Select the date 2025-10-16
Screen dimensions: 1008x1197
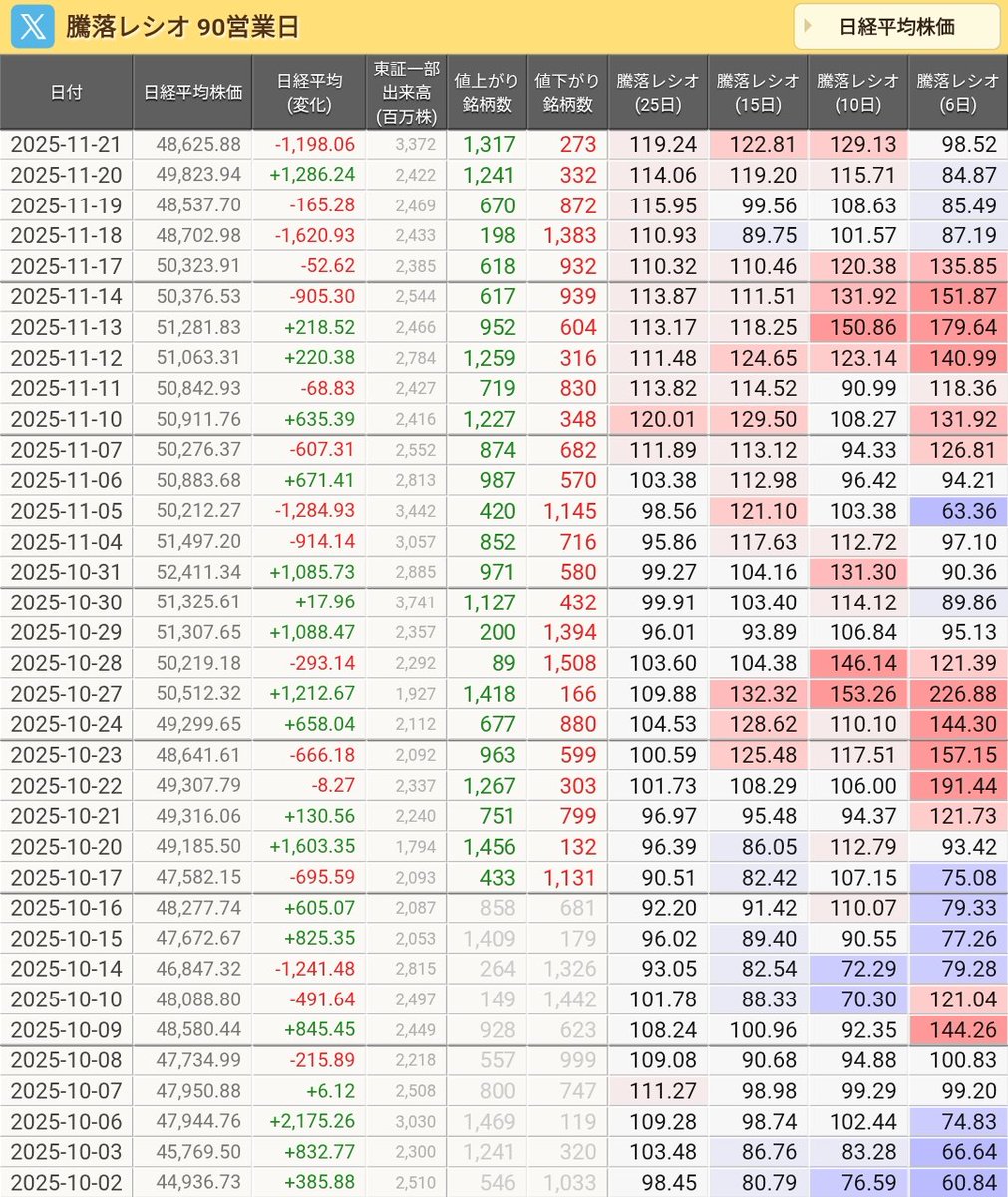(x=66, y=908)
